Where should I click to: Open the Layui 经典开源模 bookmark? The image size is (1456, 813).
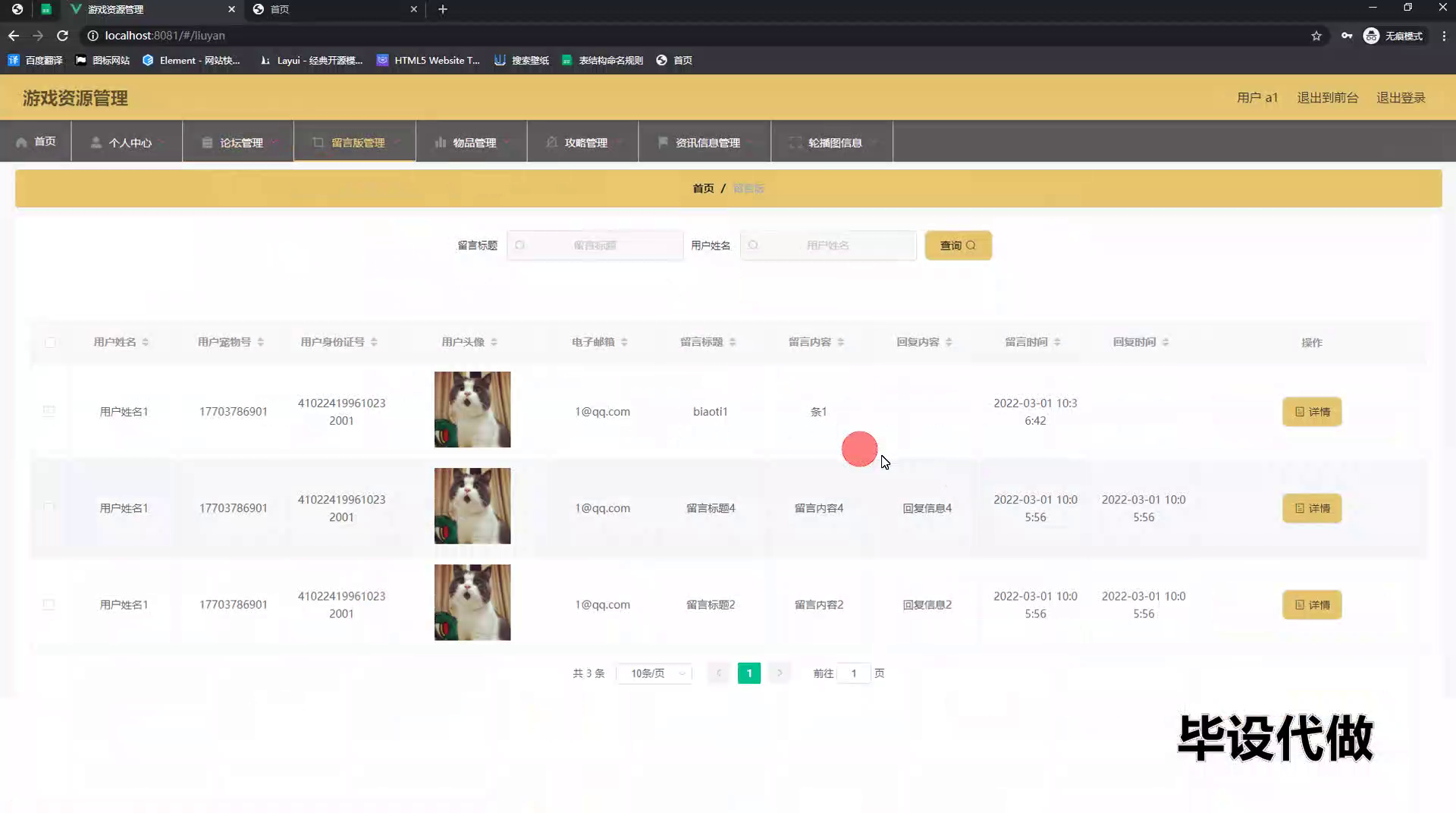click(311, 60)
